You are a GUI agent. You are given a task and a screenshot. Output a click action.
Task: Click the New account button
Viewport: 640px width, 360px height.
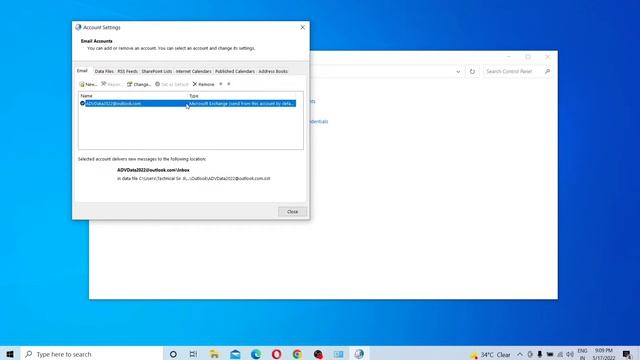[88, 84]
